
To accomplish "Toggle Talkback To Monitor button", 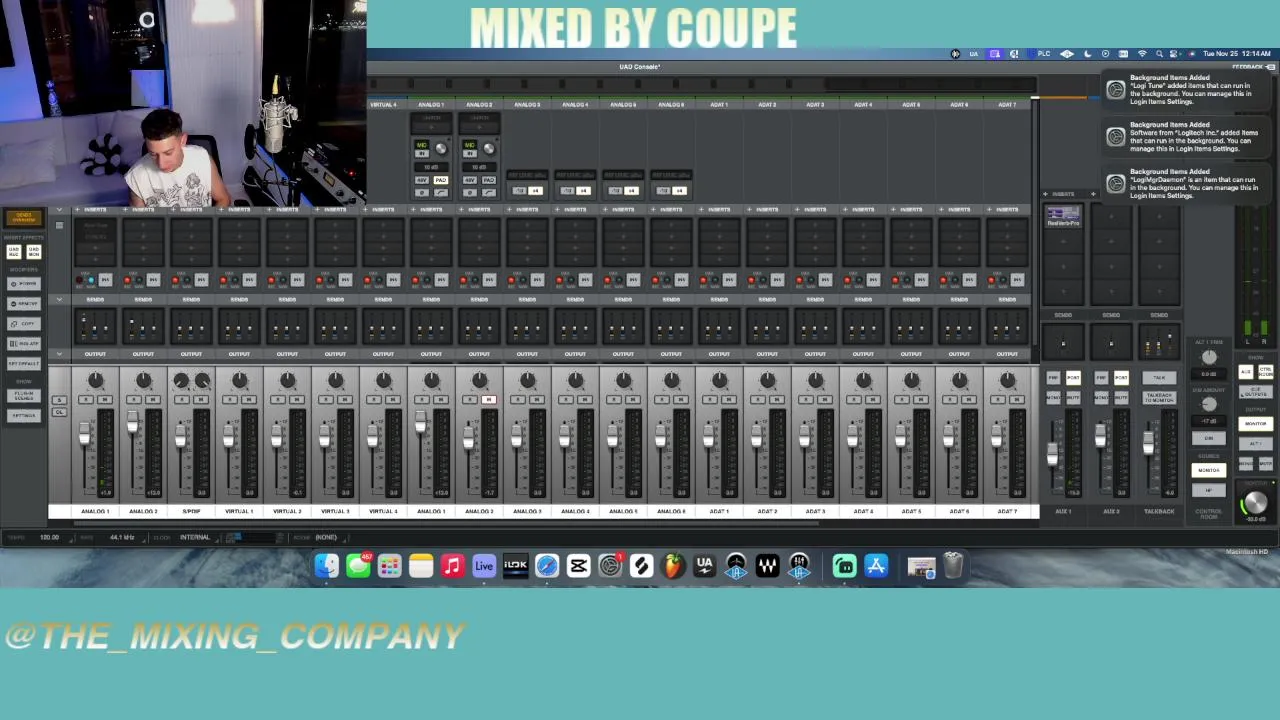I will point(1159,397).
